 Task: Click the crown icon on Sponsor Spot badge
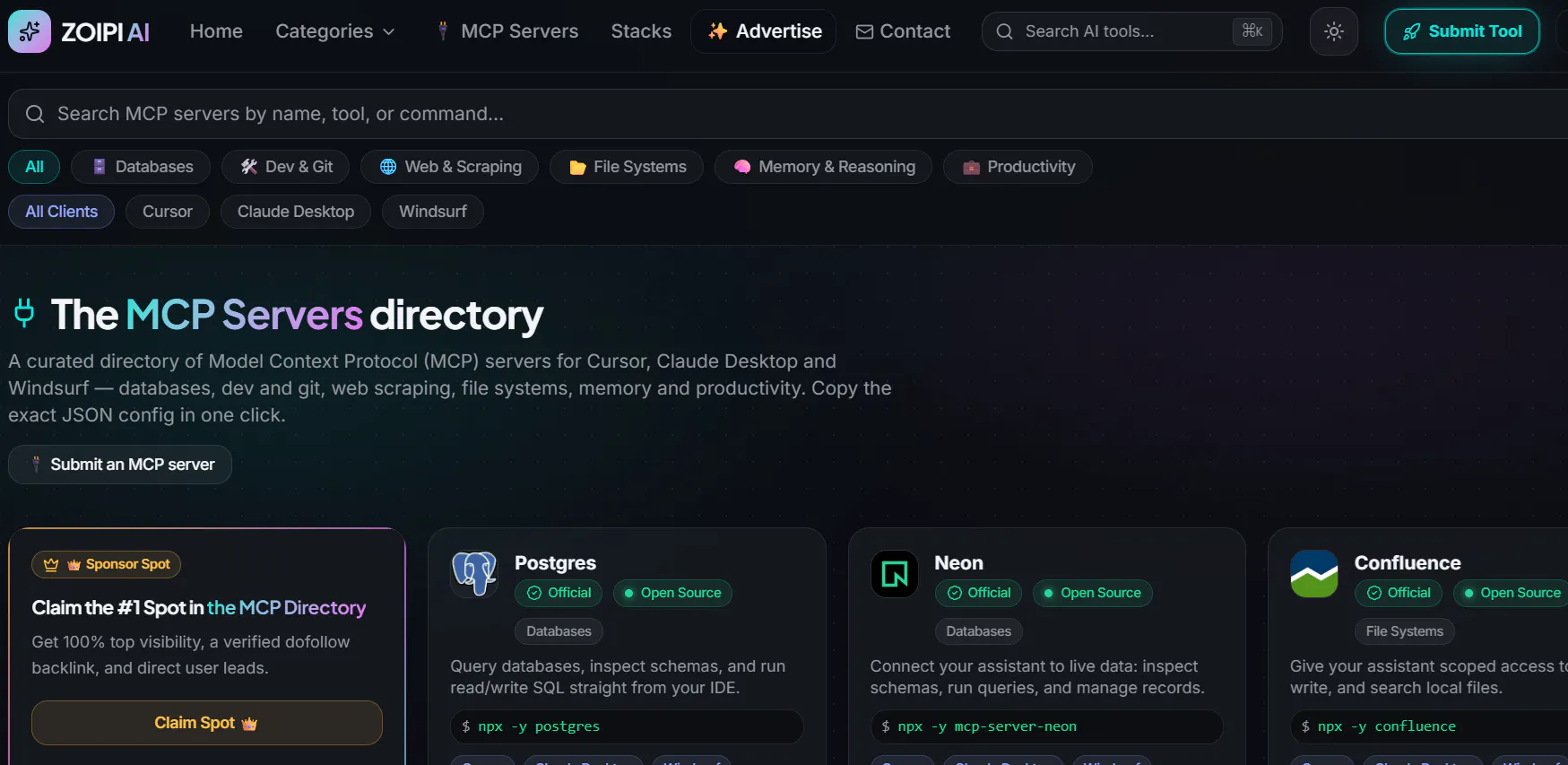click(51, 564)
